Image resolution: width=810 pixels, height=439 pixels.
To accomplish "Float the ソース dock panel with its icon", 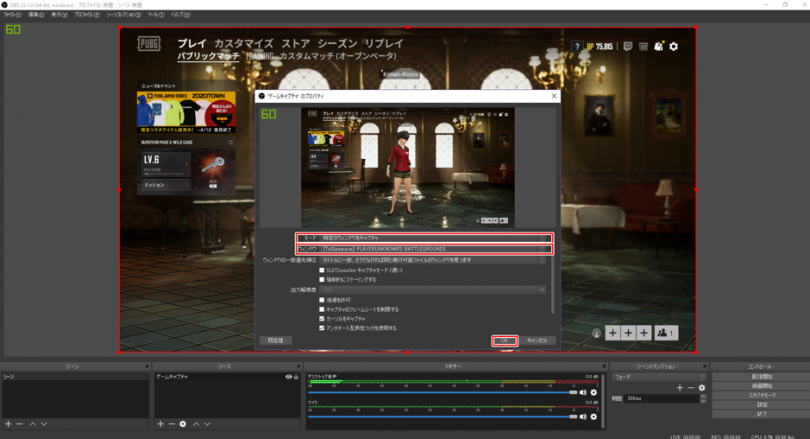I will (x=298, y=366).
